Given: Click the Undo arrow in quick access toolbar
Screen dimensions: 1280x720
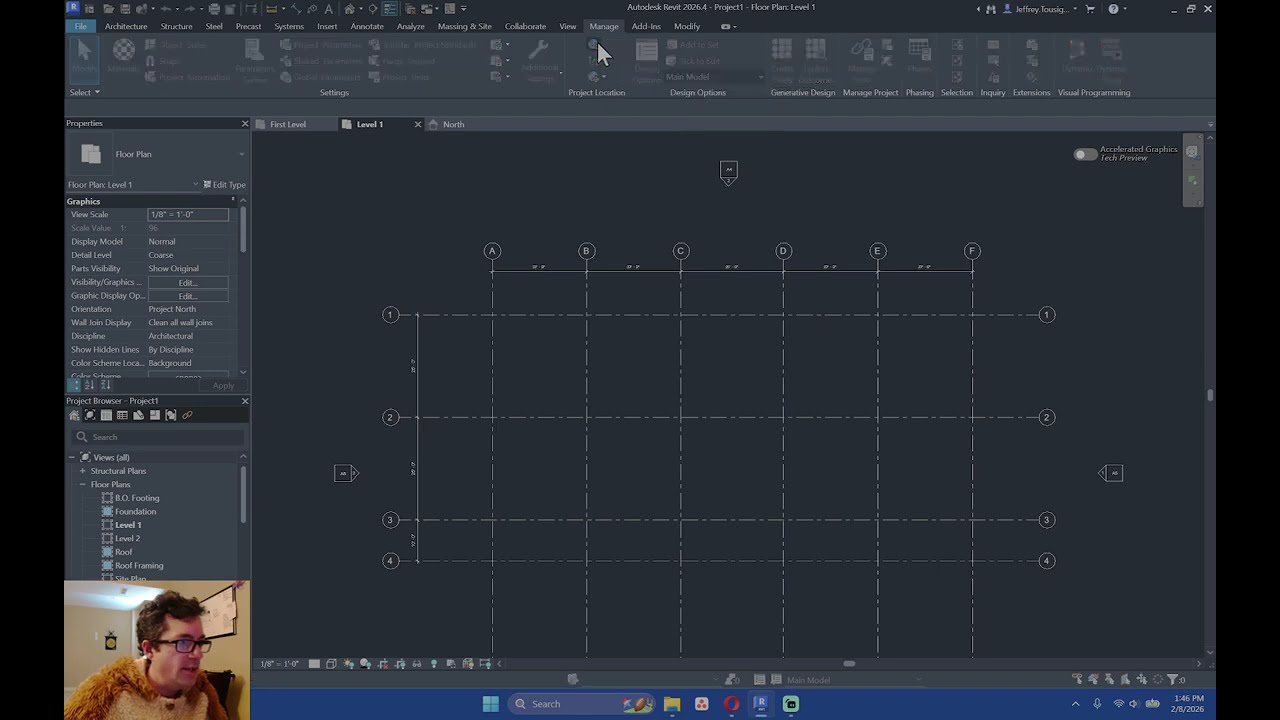Looking at the screenshot, I should [x=166, y=9].
